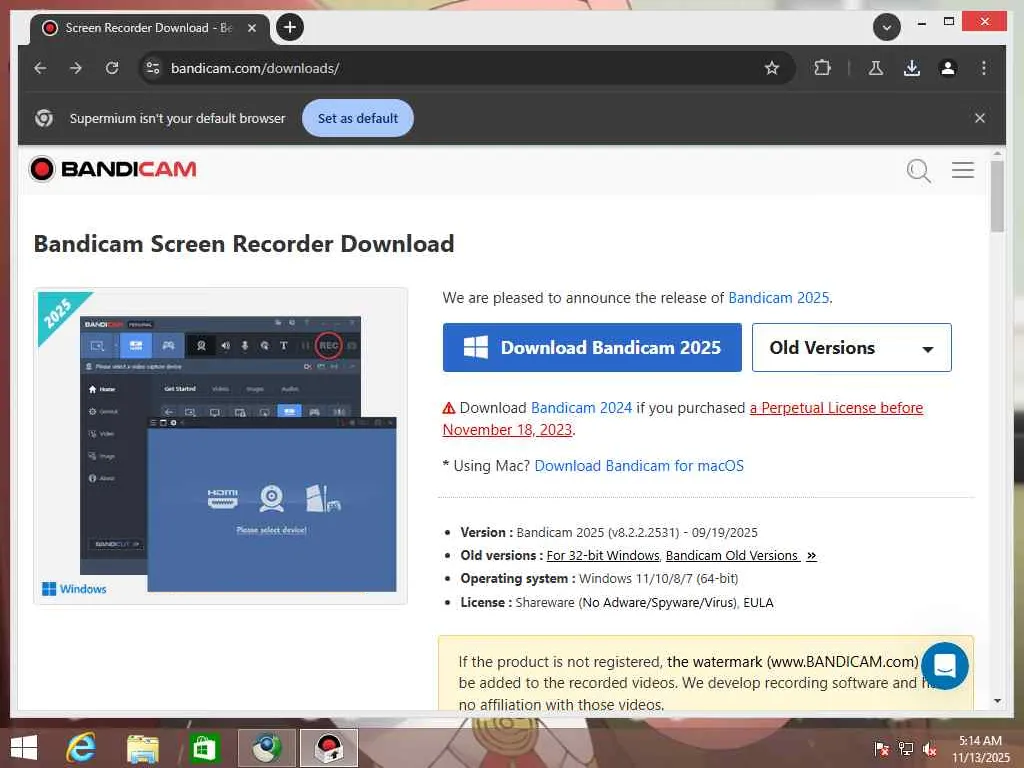Close the Screen Recorder Download tab

[251, 28]
